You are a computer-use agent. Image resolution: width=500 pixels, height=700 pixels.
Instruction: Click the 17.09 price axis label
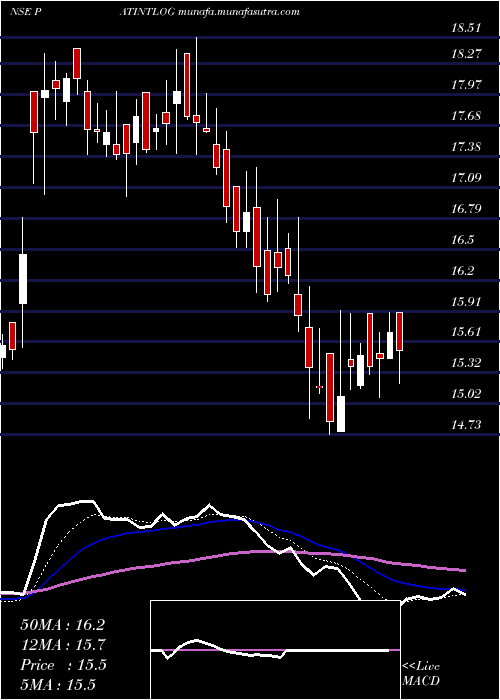click(467, 178)
